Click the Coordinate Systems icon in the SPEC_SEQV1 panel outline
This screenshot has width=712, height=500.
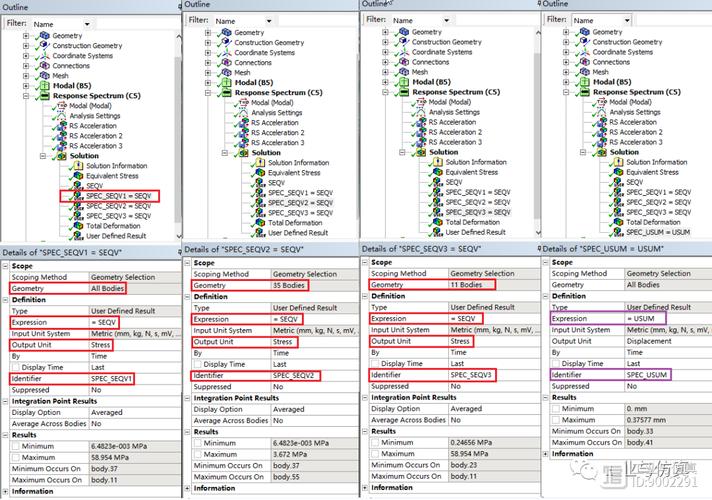[44, 55]
